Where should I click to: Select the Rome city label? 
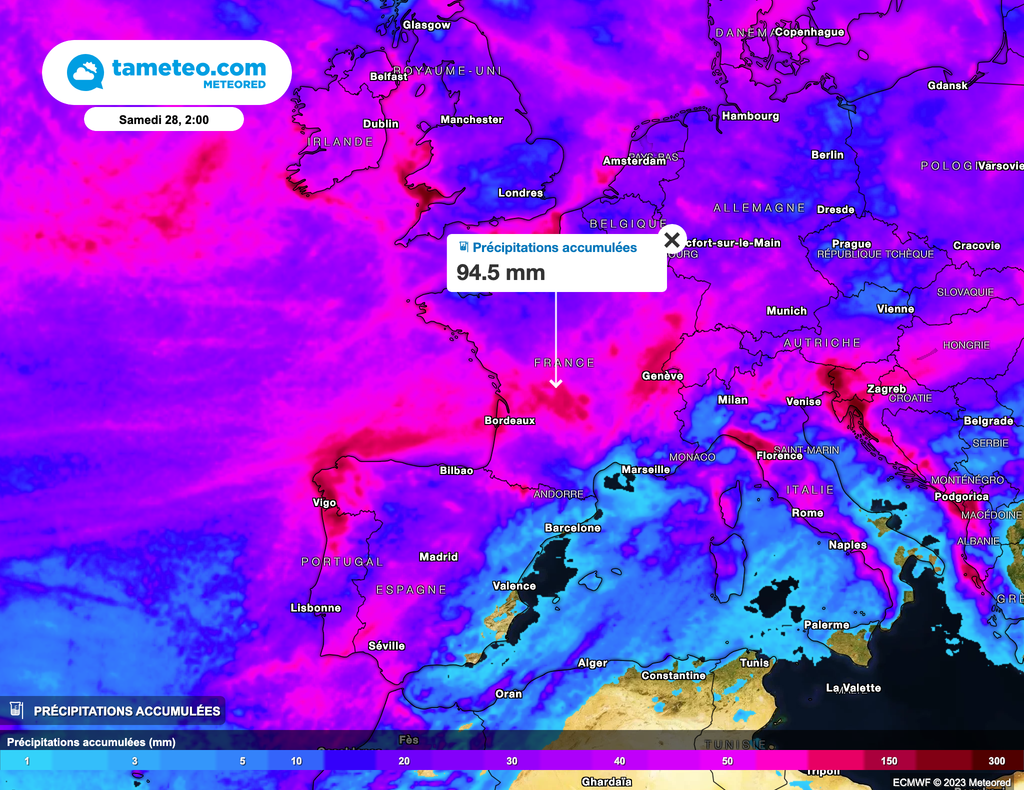807,513
